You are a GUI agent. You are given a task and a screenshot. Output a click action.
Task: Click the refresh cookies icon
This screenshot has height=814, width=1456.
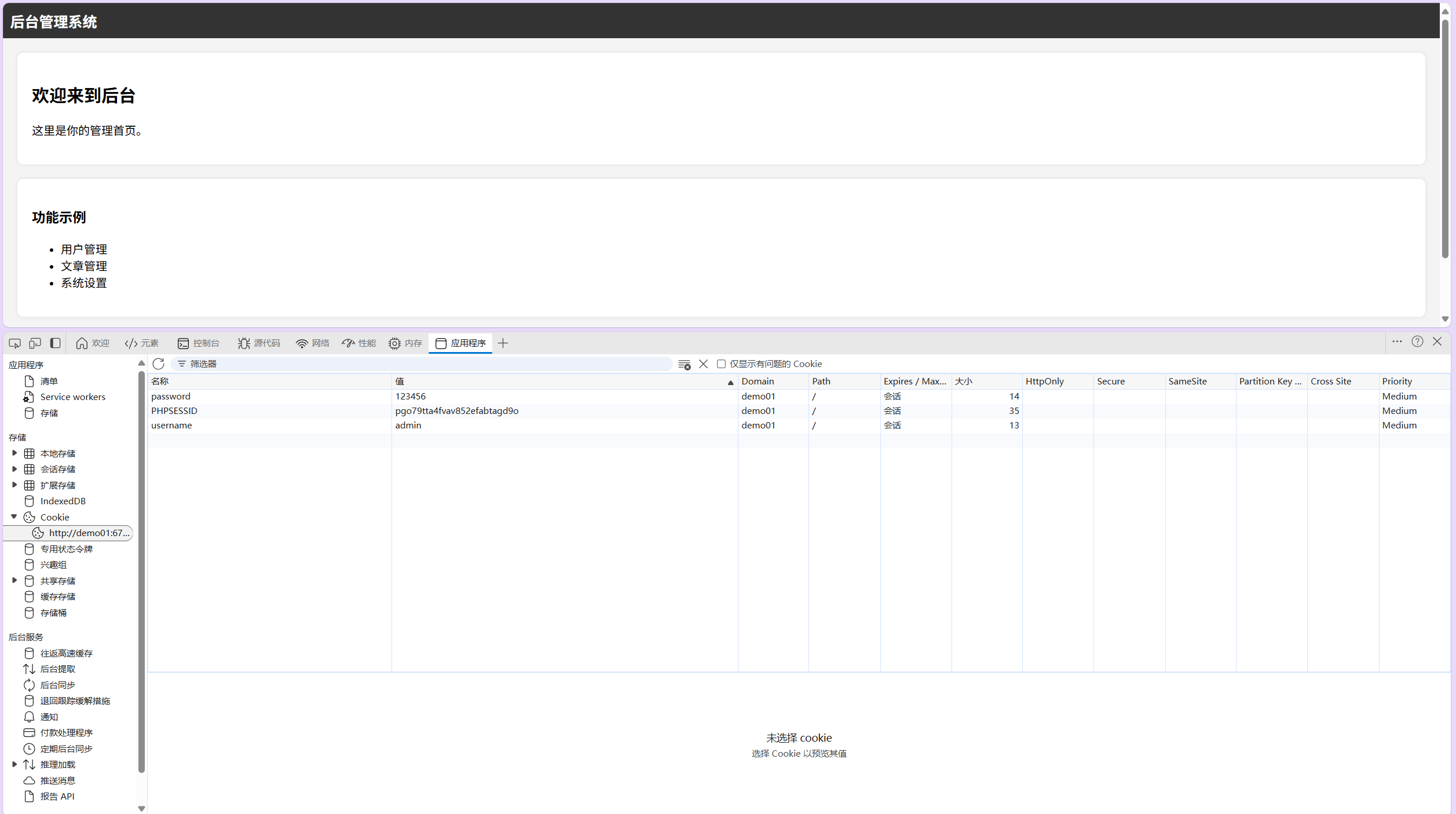[159, 364]
